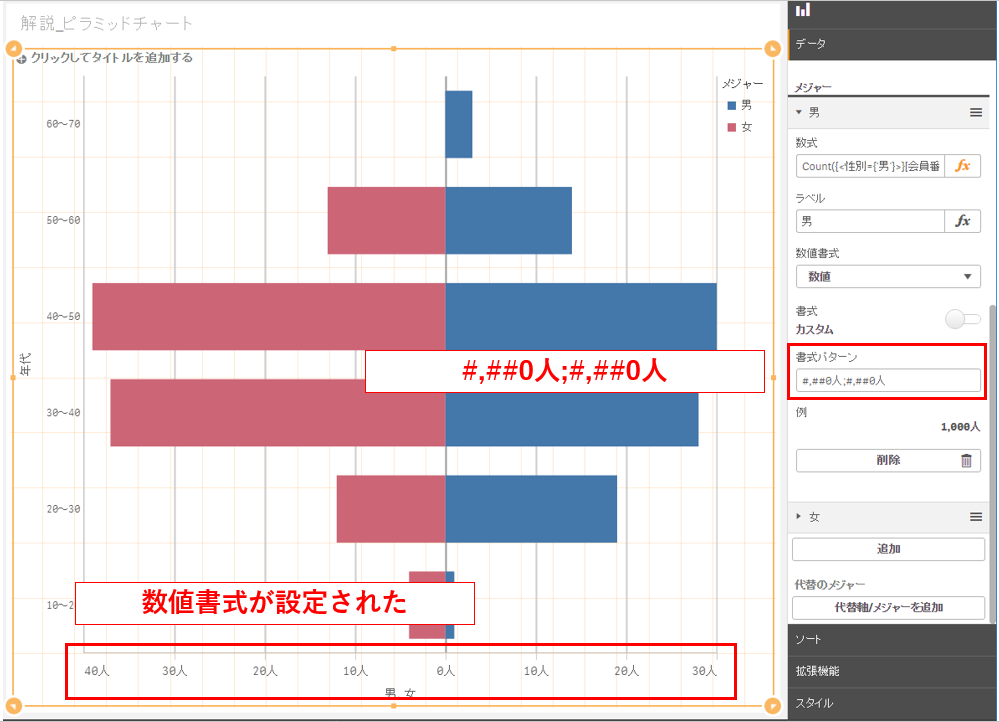Click into the 書式パターン input field
The image size is (999, 722).
tap(888, 380)
